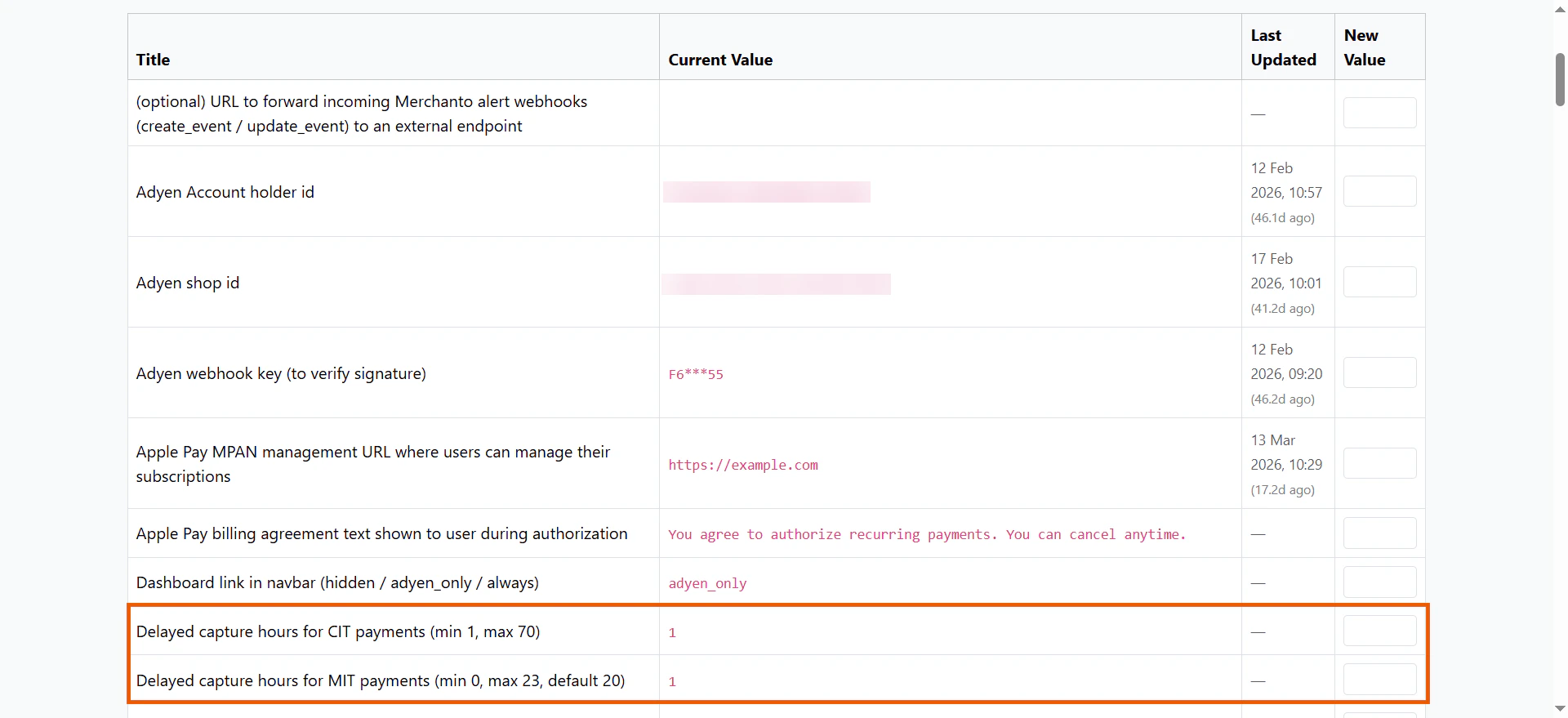Click New Value field for Apple Pay MPAN URL
This screenshot has width=1568, height=718.
(x=1379, y=463)
